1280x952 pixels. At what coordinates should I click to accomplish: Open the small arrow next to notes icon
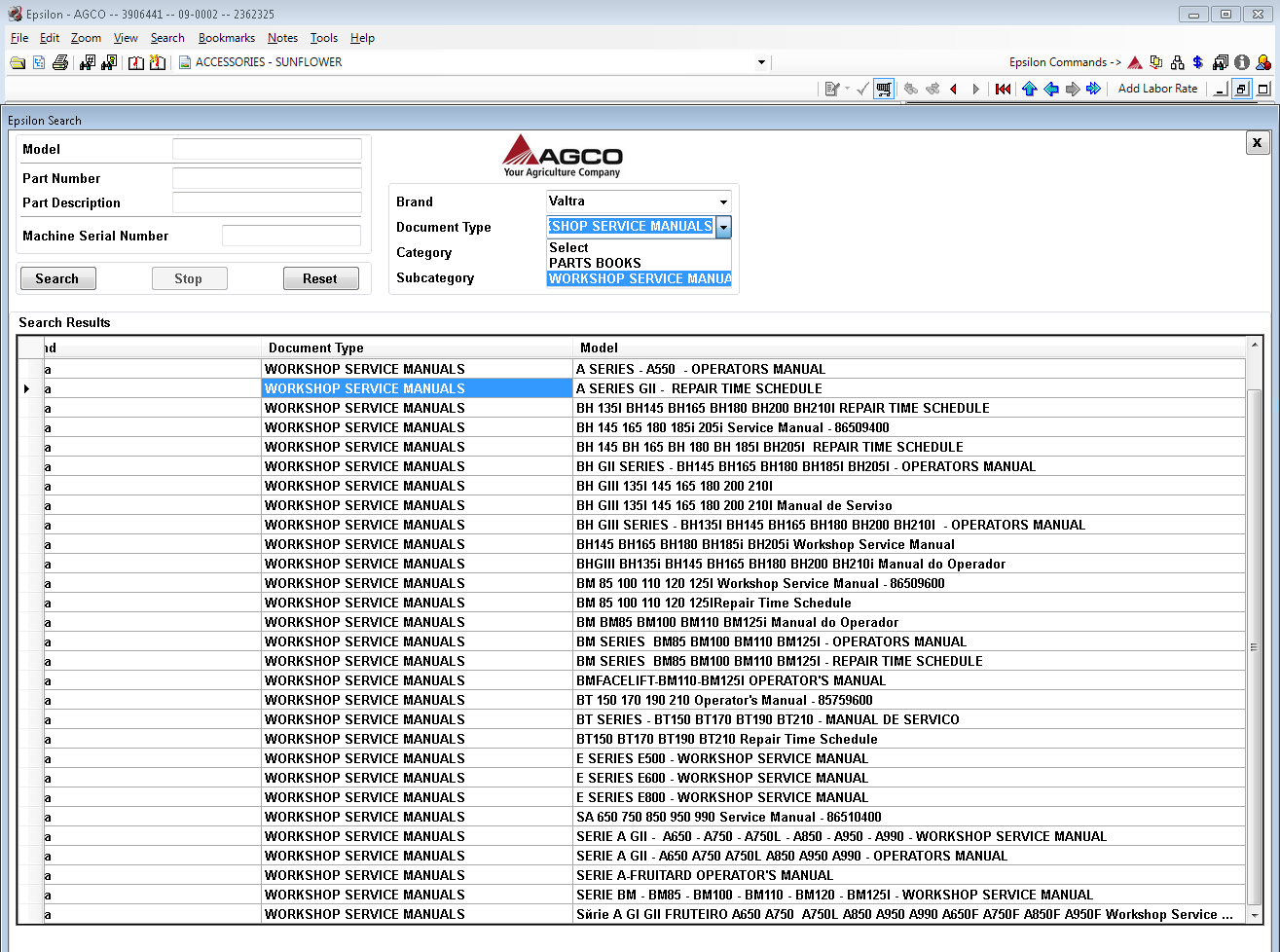(847, 89)
